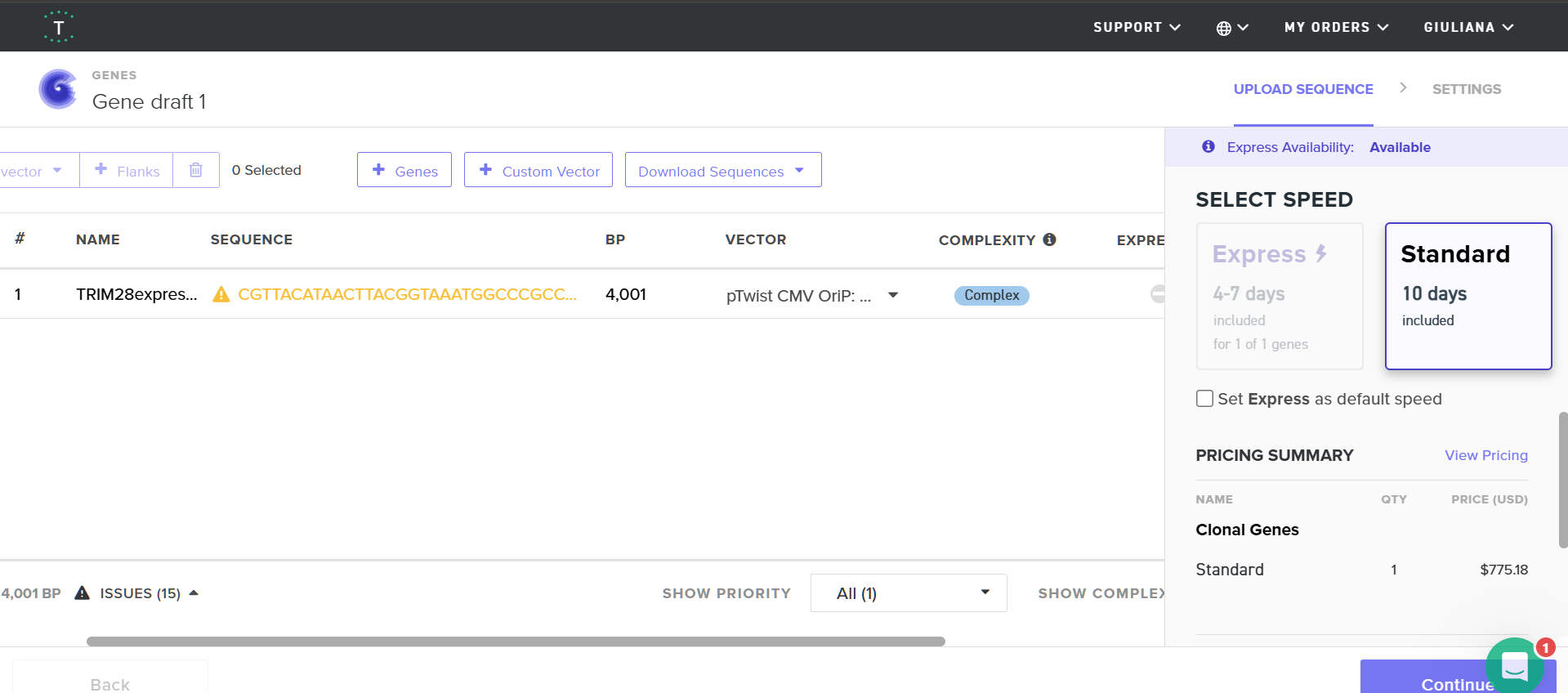Open the My Orders menu

1336,27
